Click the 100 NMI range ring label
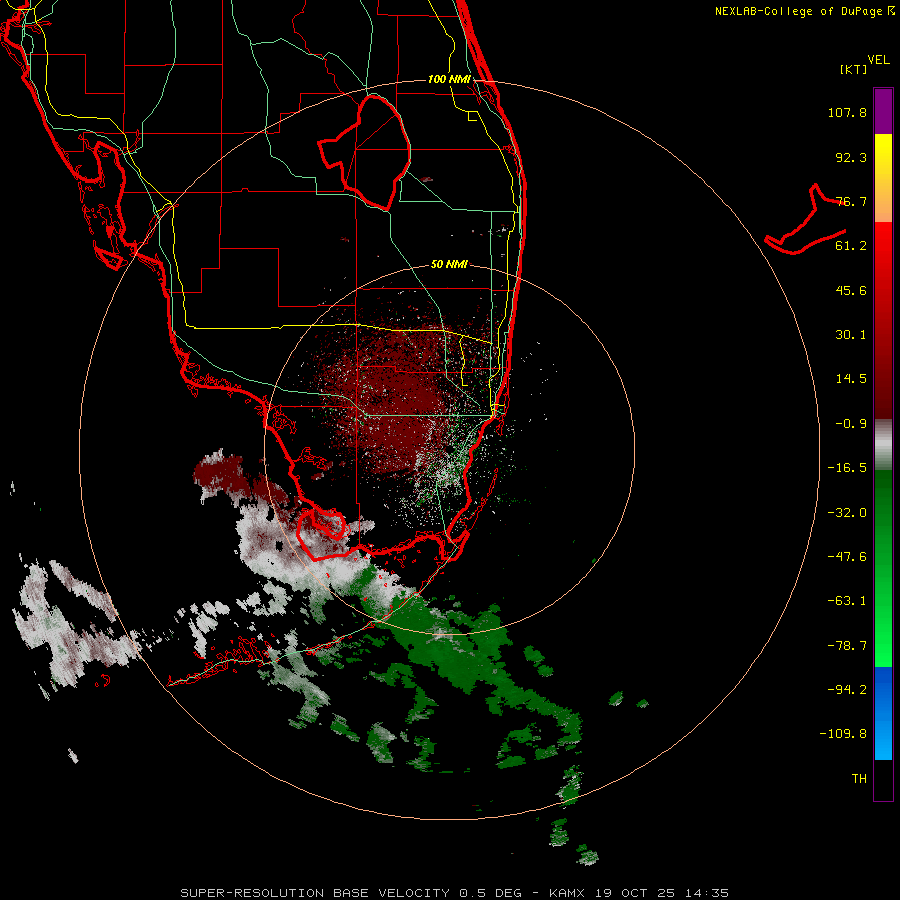Viewport: 900px width, 900px height. [x=449, y=79]
